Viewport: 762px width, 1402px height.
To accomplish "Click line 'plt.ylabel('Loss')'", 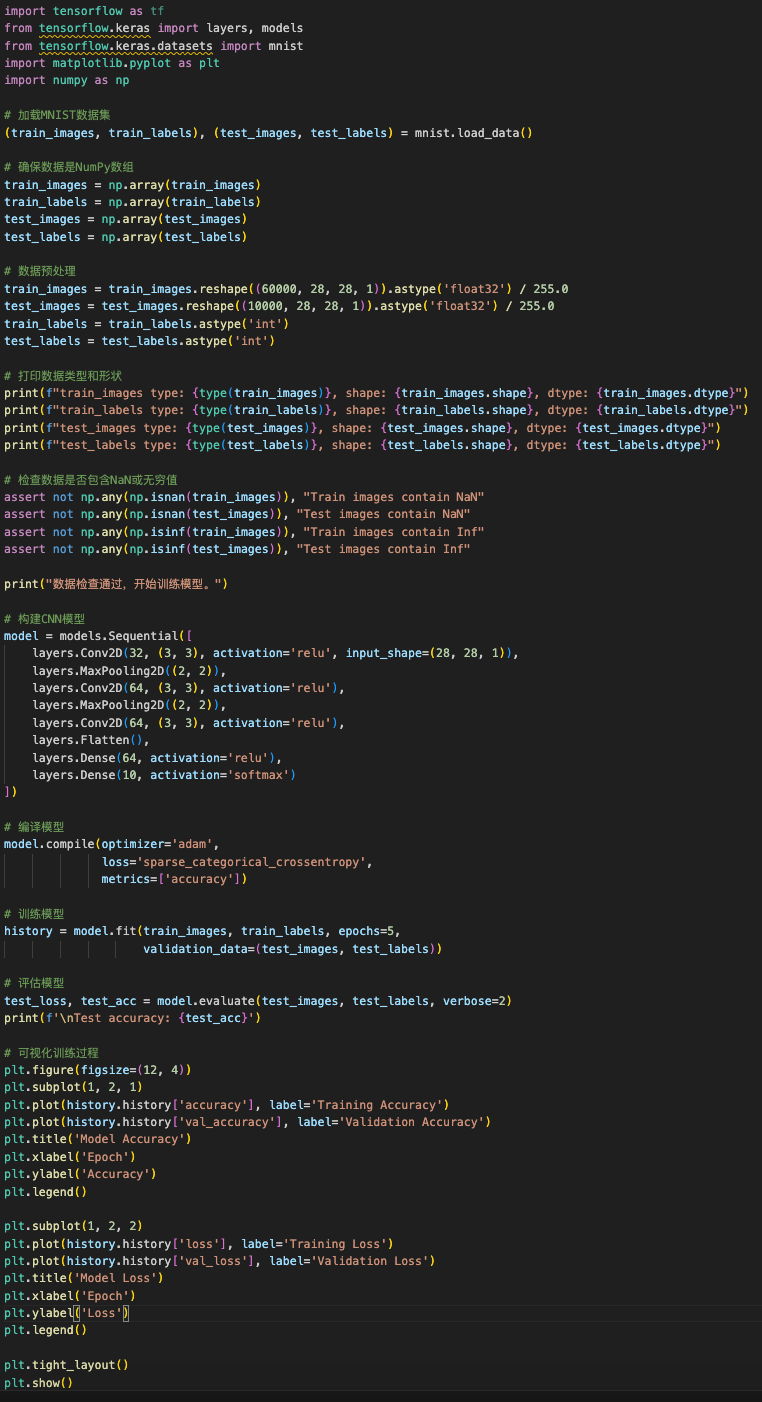I will coord(67,1313).
